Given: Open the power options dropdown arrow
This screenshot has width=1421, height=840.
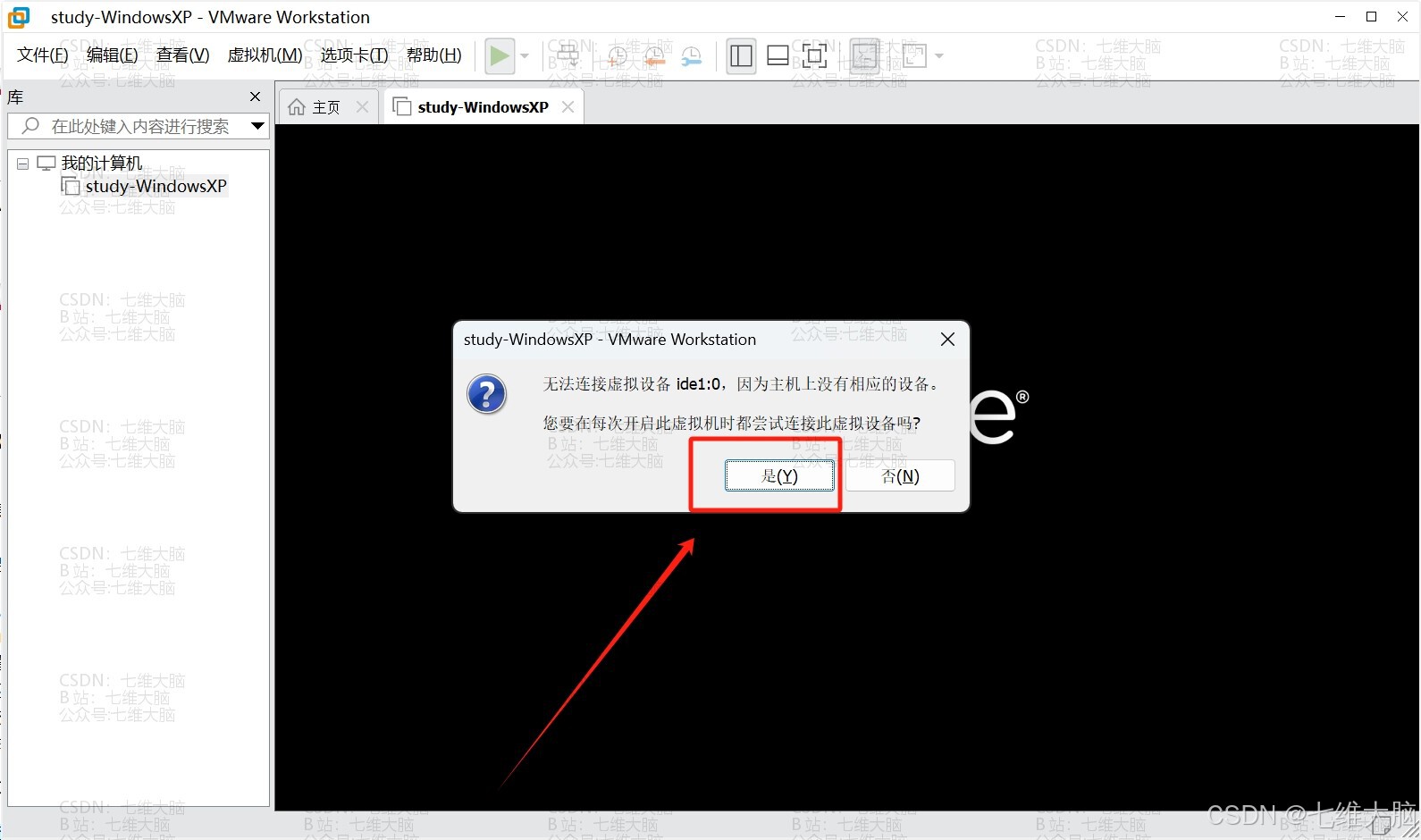Looking at the screenshot, I should coord(525,56).
